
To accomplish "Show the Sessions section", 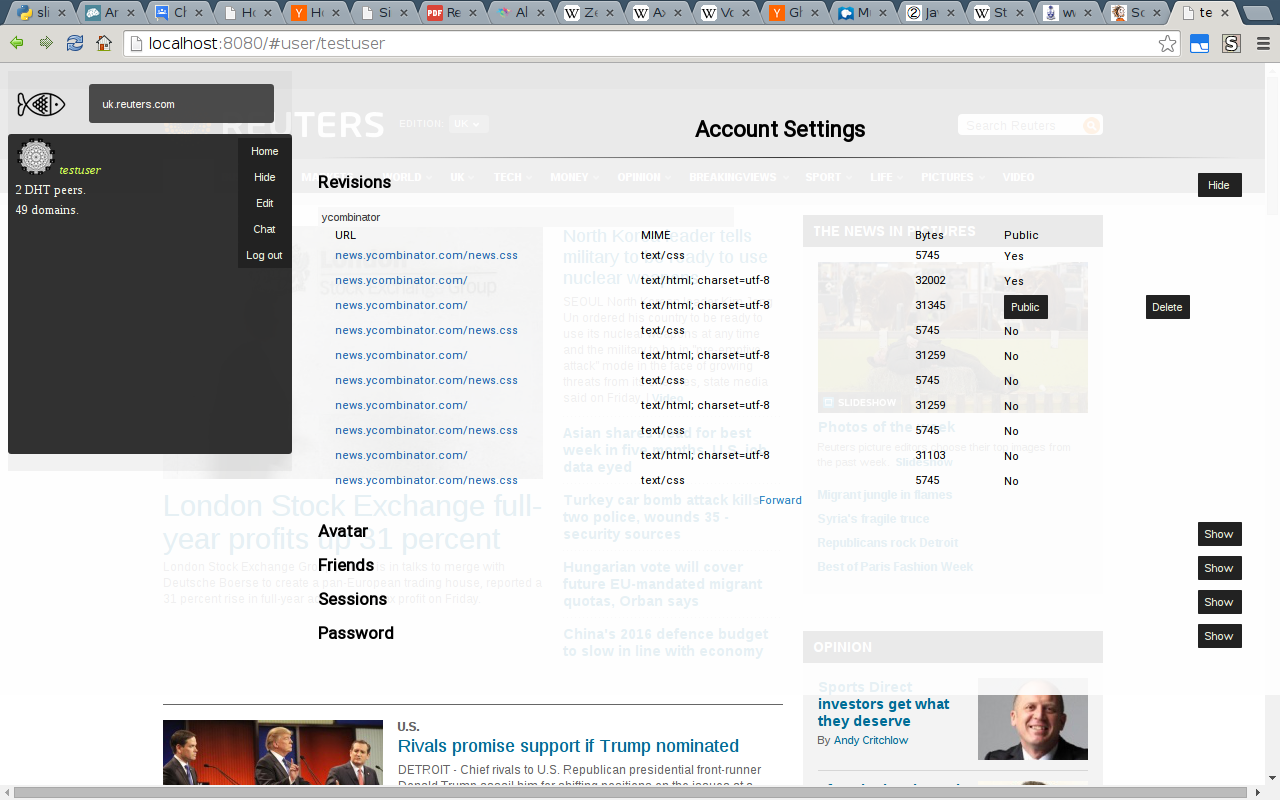I will 1219,602.
